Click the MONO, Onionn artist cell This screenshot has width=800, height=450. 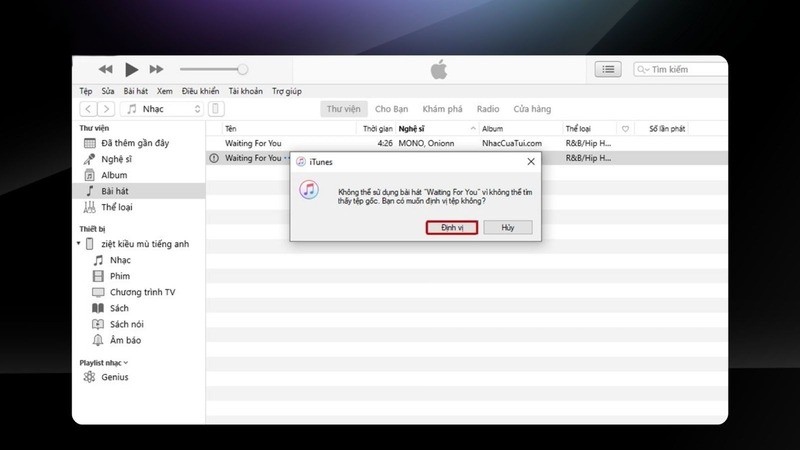(x=426, y=143)
